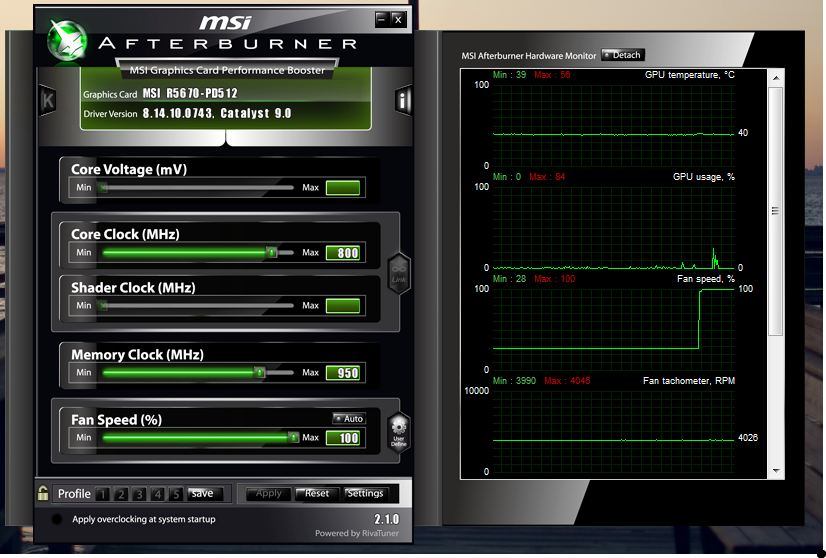
Task: Click the empty Core Voltage value field
Action: [343, 188]
